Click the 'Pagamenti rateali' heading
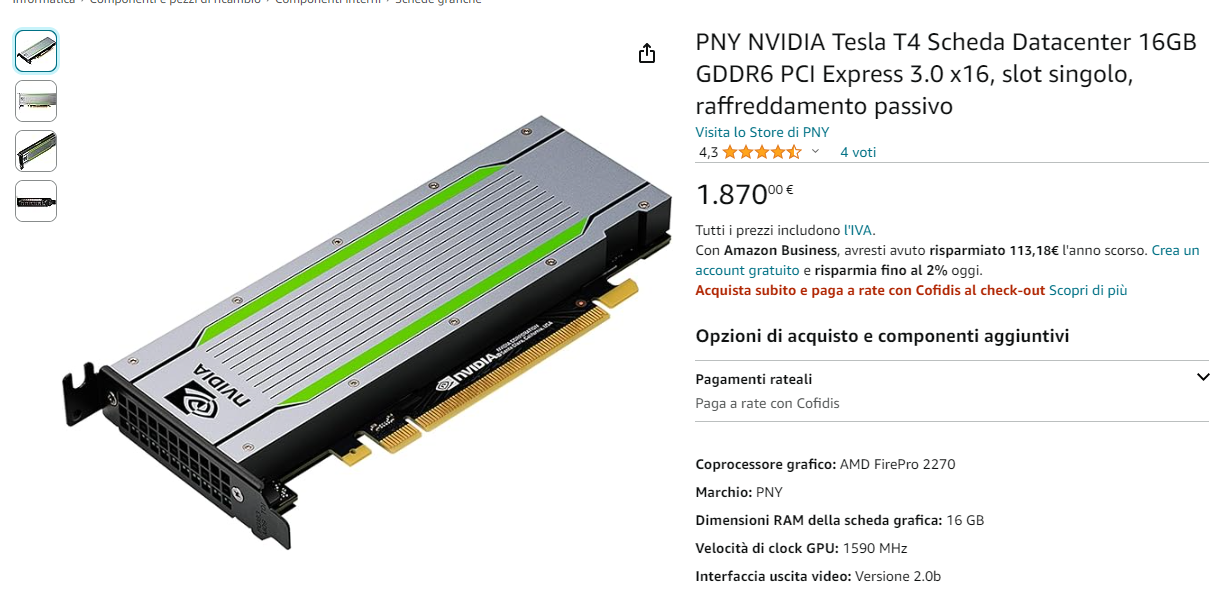1213x592 pixels. [x=754, y=379]
